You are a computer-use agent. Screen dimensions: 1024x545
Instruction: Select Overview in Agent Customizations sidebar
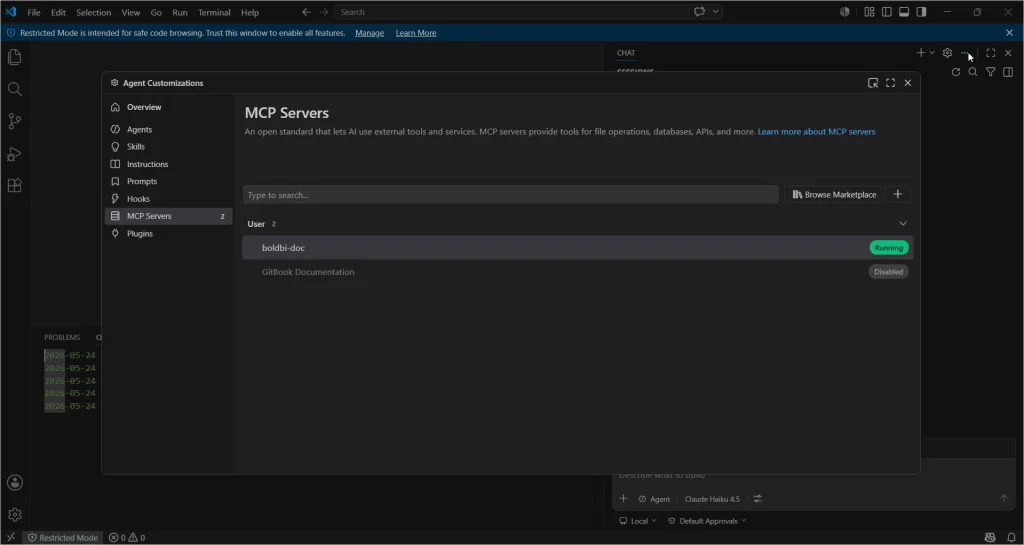coord(168,107)
